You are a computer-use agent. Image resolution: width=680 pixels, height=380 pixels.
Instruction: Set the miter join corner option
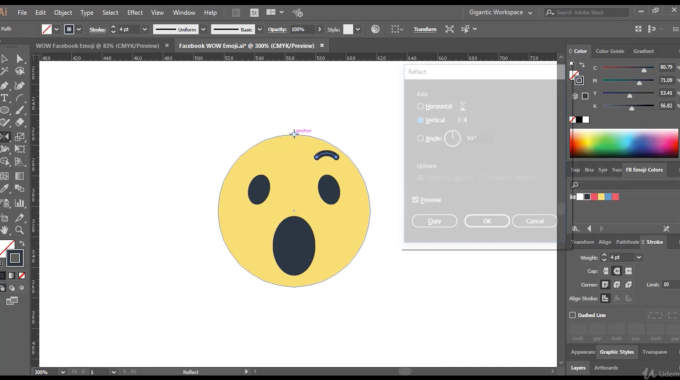605,285
